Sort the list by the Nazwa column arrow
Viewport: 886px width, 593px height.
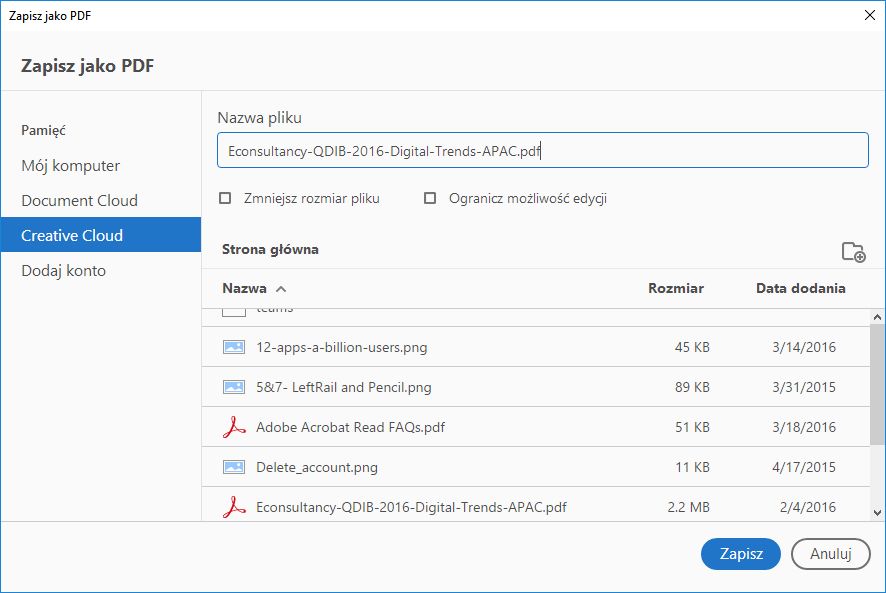click(x=281, y=289)
